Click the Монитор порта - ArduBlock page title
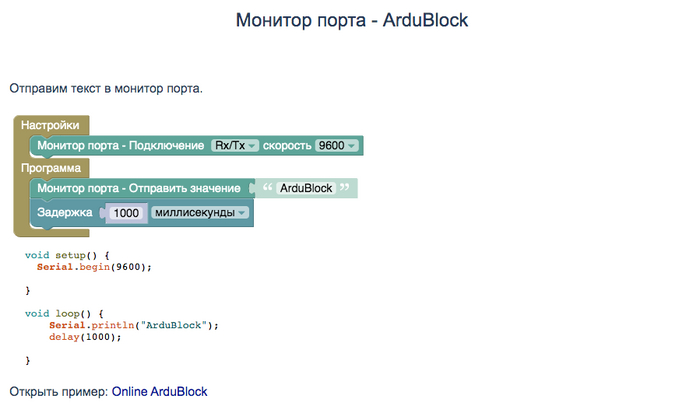This screenshot has width=700, height=406. click(352, 20)
